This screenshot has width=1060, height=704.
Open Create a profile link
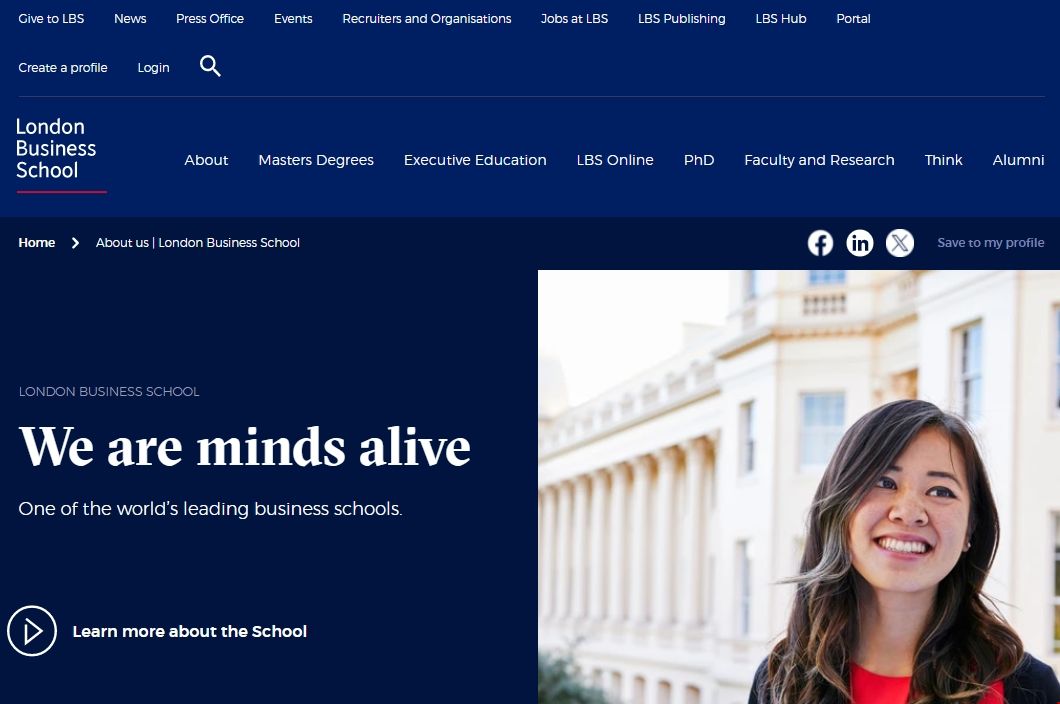63,68
